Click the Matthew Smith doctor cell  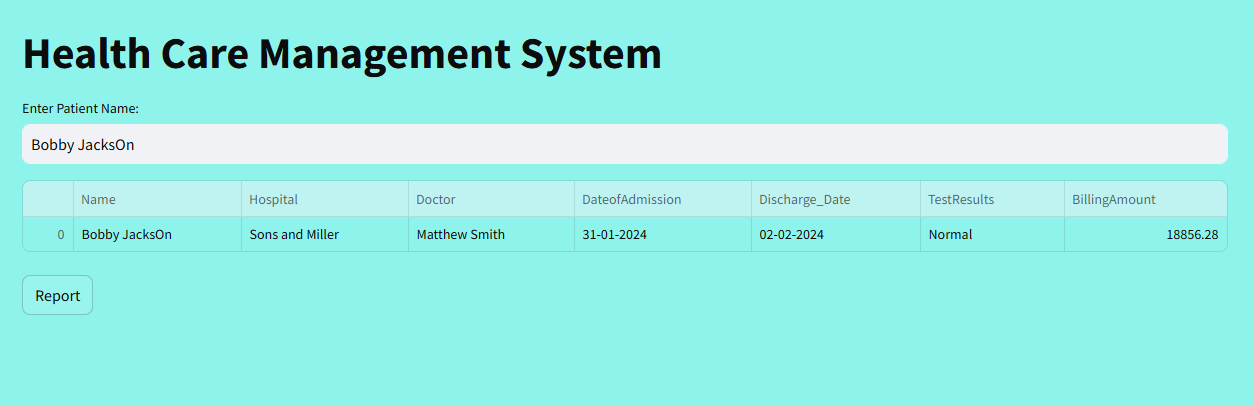(x=491, y=235)
